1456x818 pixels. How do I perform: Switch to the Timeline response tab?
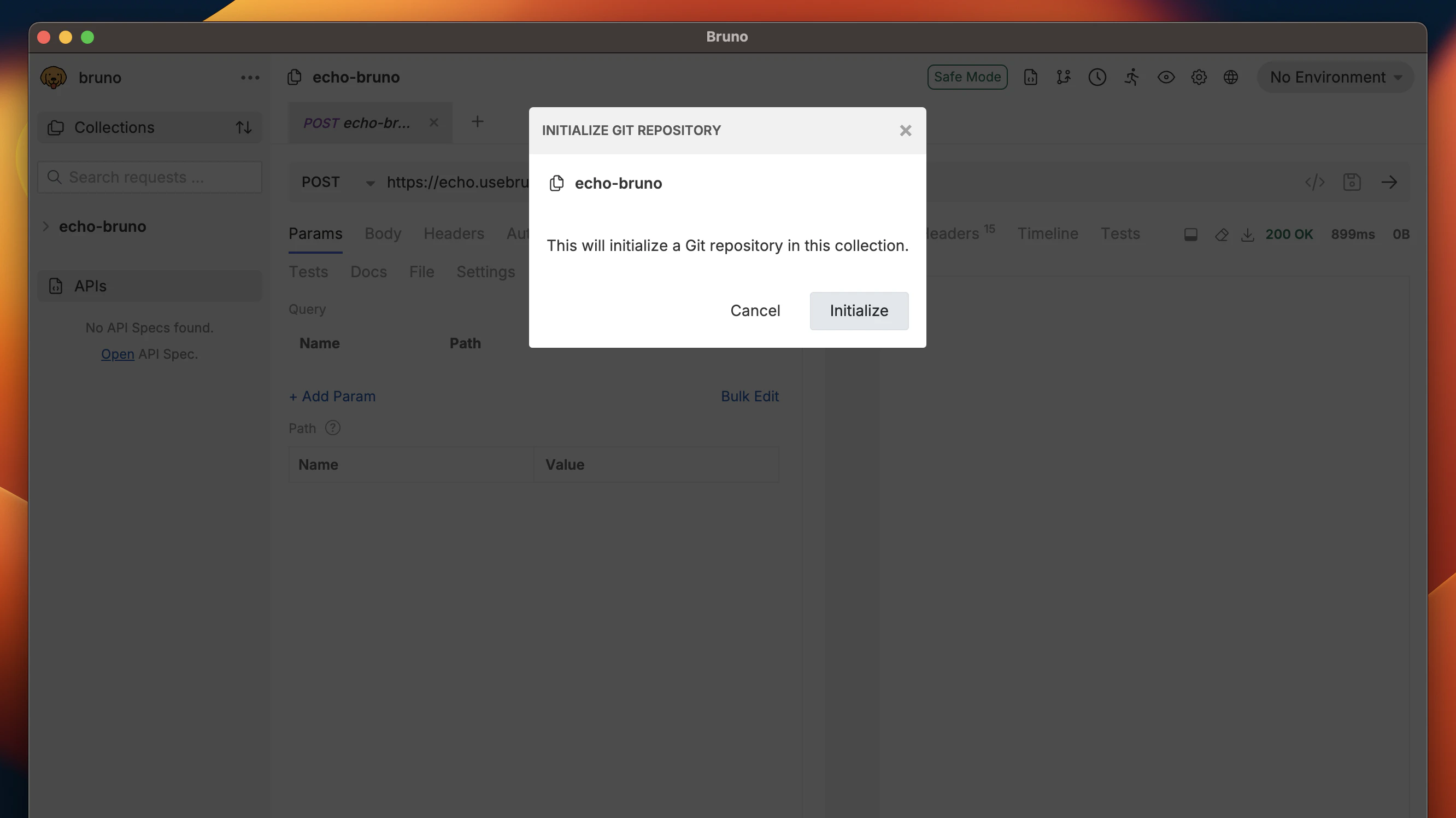coord(1047,233)
